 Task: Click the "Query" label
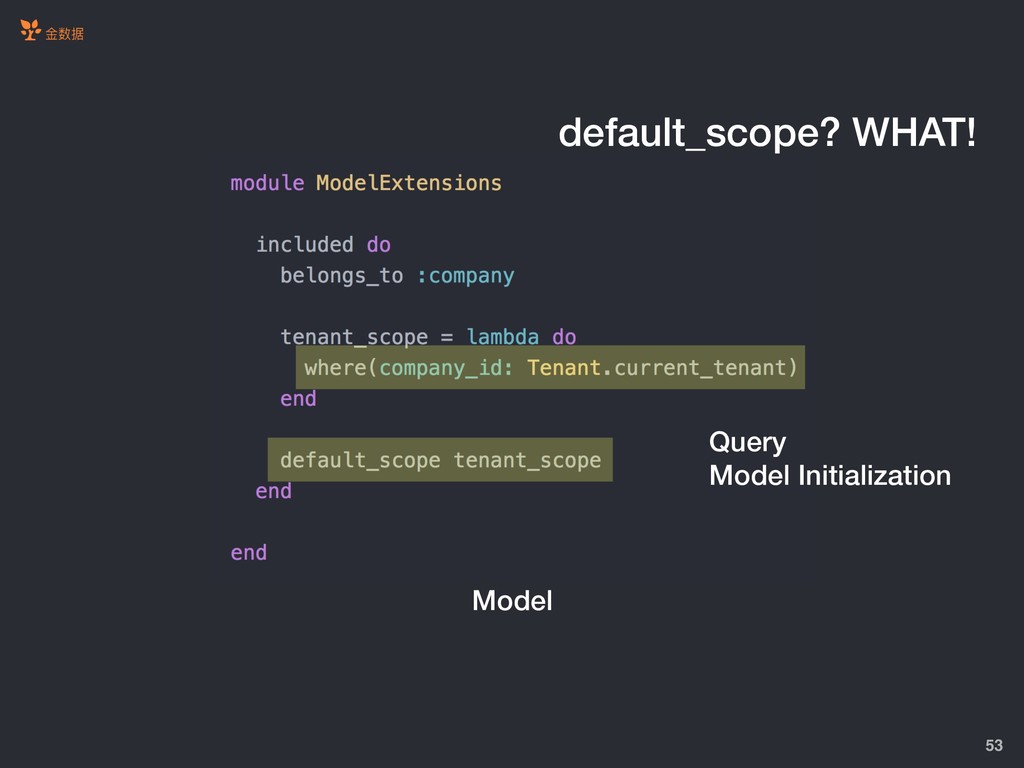[747, 443]
